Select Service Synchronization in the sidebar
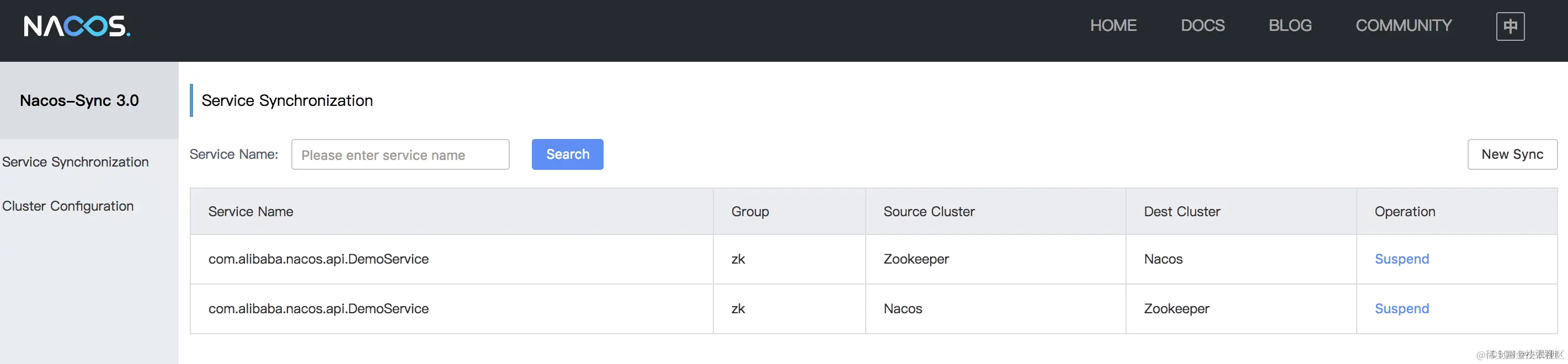This screenshot has width=1568, height=364. click(76, 162)
